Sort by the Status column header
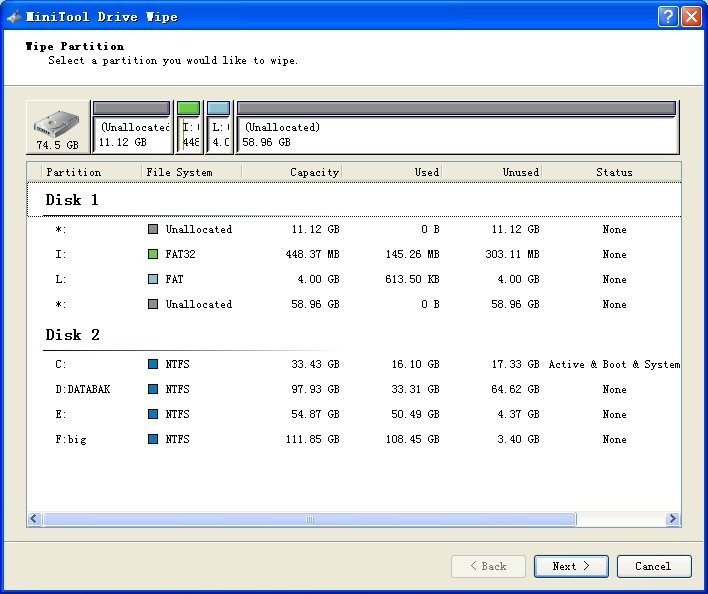 tap(612, 172)
